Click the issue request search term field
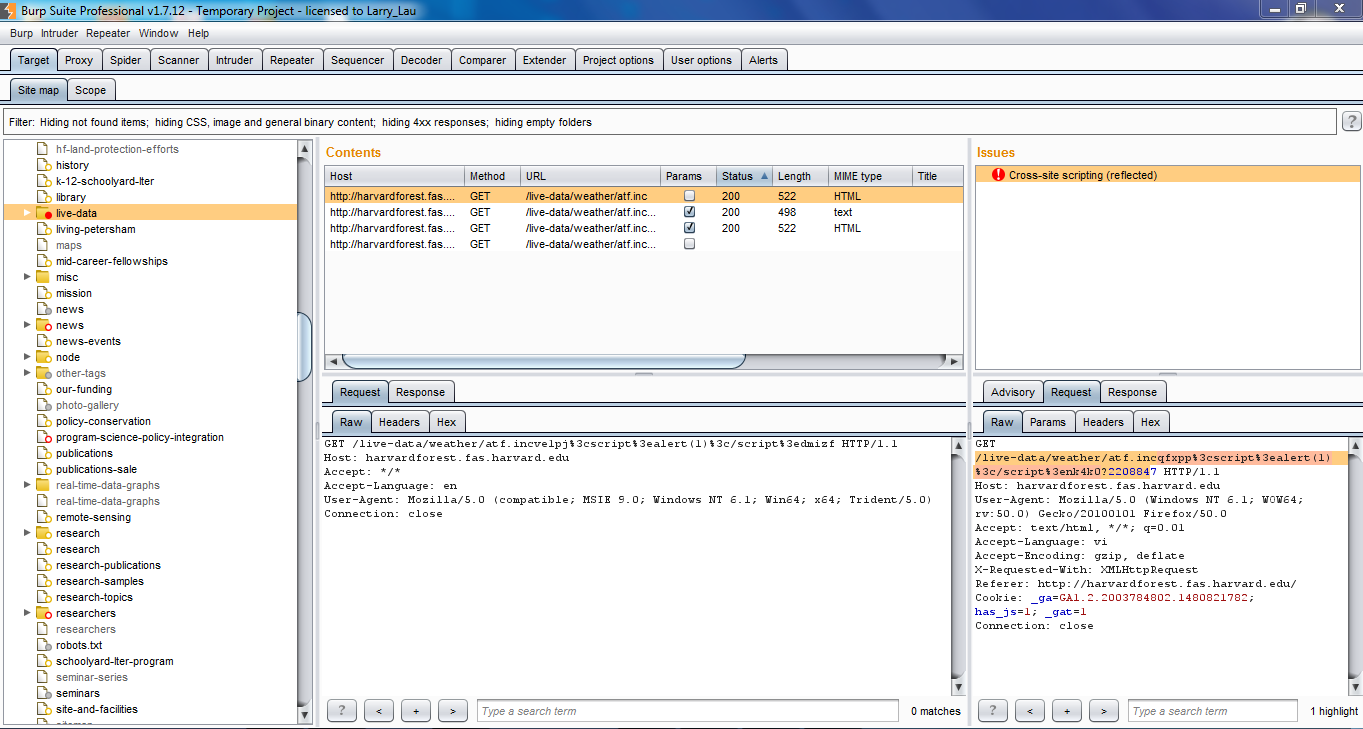 coord(1213,711)
